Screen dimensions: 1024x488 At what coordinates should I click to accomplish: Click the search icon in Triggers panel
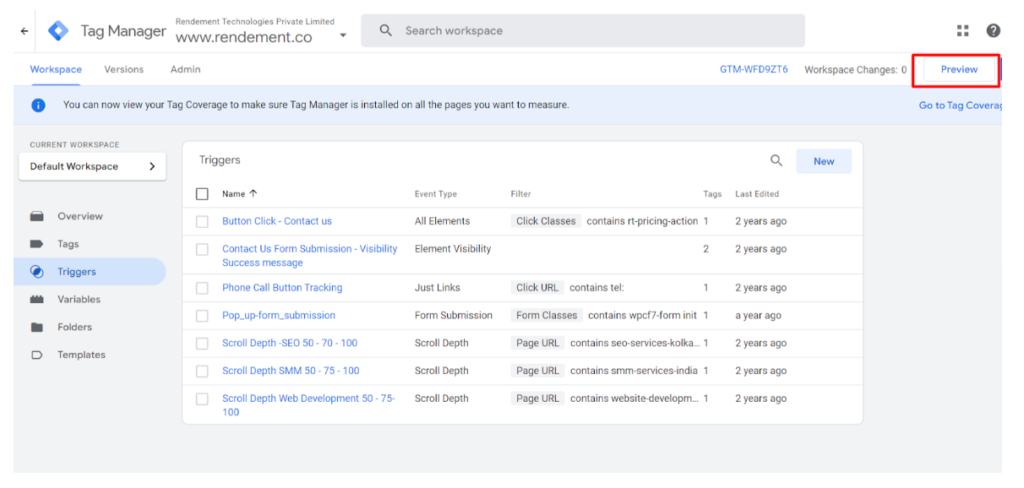pyautogui.click(x=776, y=161)
